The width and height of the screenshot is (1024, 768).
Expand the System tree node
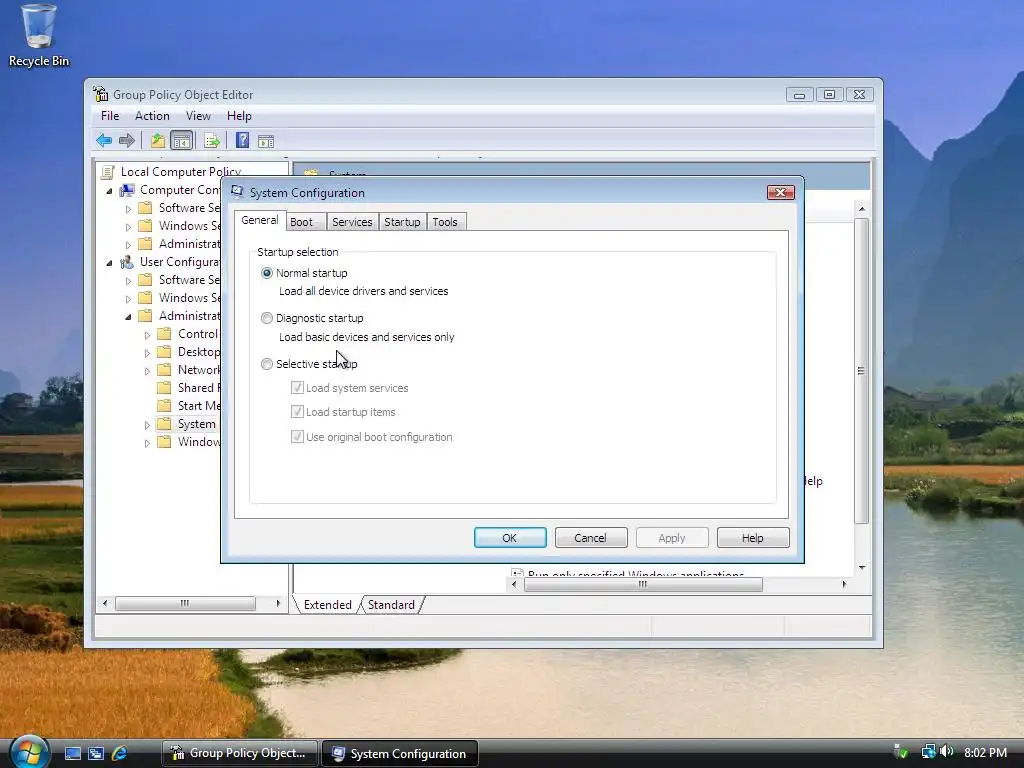[147, 425]
